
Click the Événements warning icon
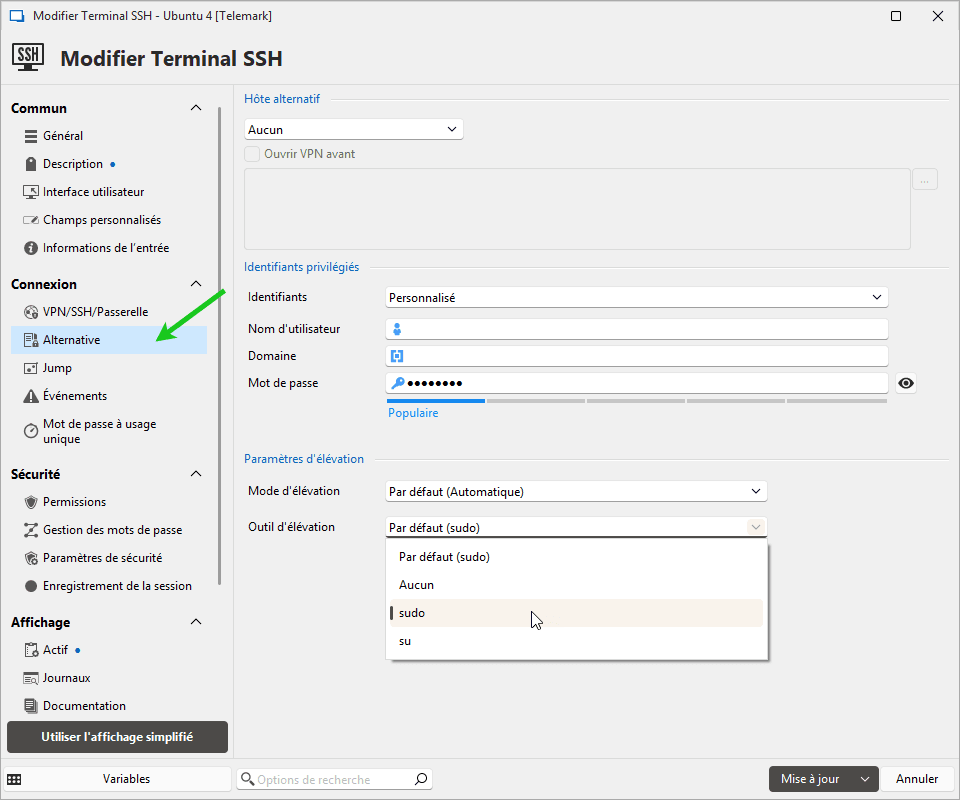click(31, 396)
